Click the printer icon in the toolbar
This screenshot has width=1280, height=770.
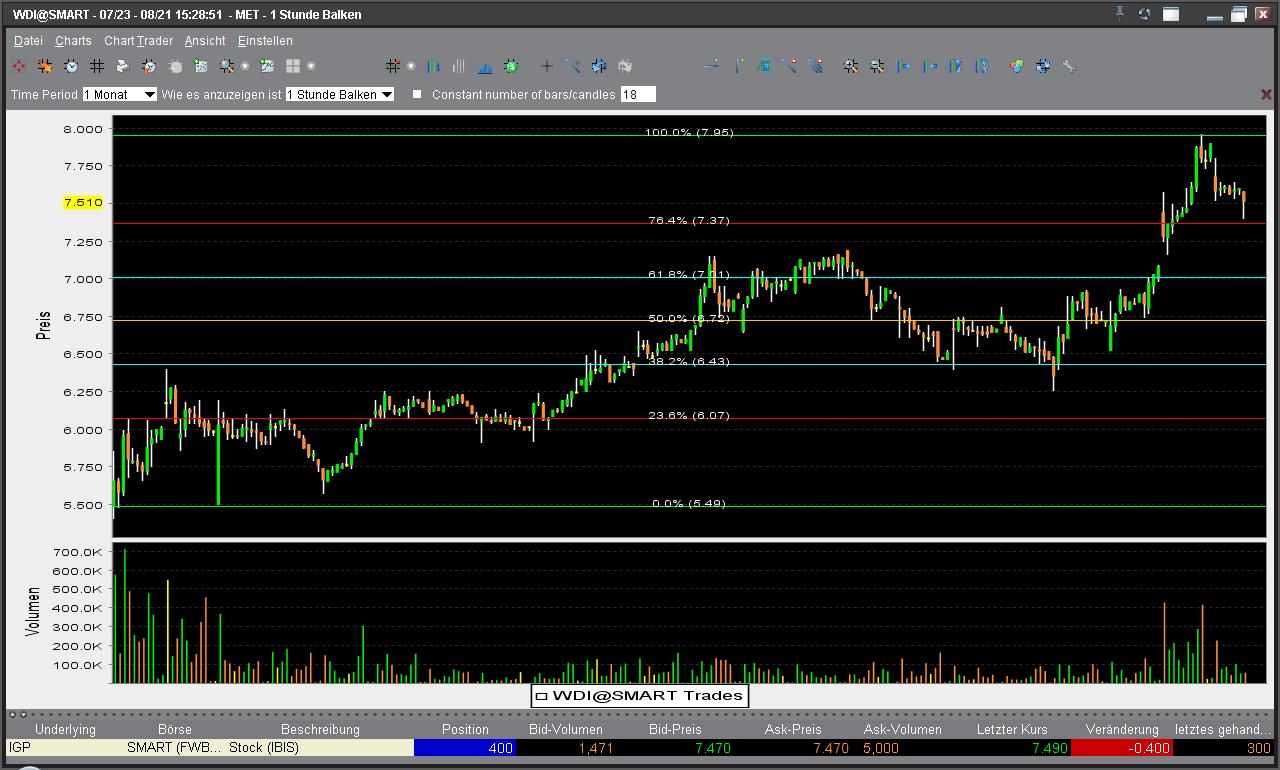123,66
